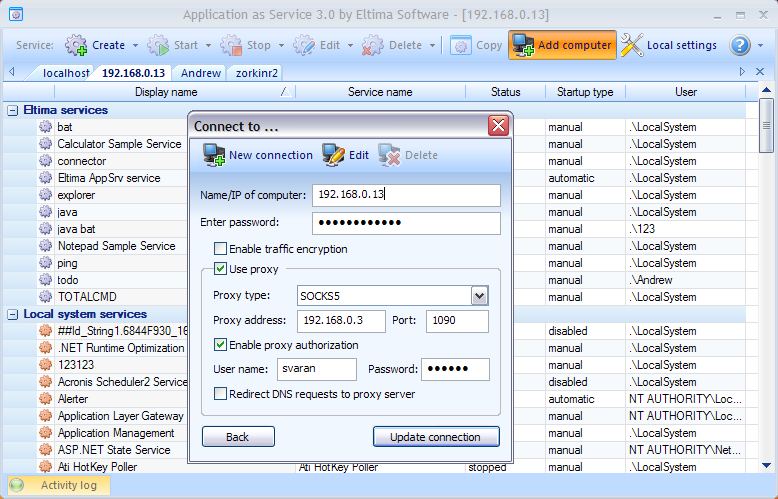Click the New connection computer icon
This screenshot has height=499, width=778.
tap(214, 155)
